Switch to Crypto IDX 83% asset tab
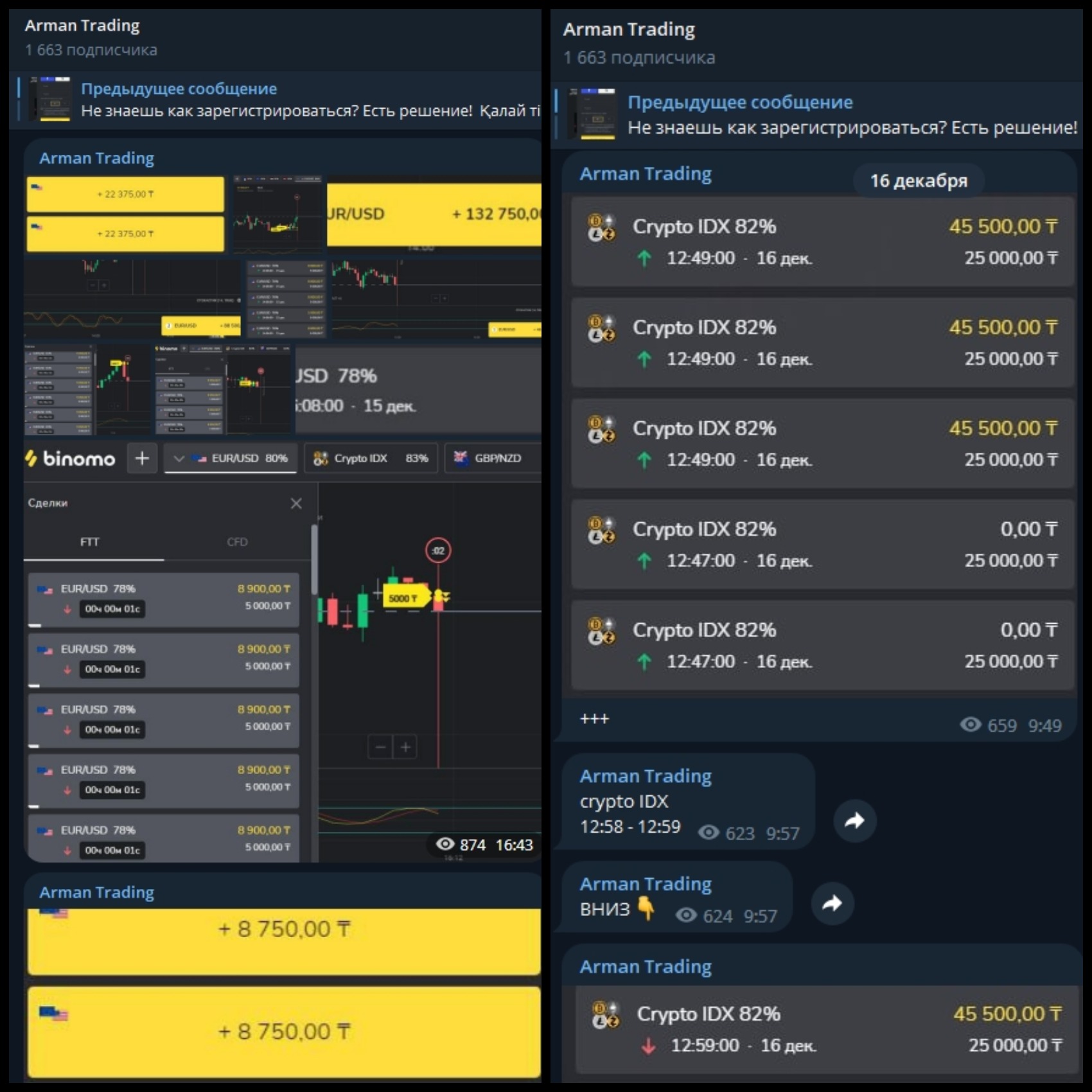The height and width of the screenshot is (1092, 1092). [x=371, y=459]
